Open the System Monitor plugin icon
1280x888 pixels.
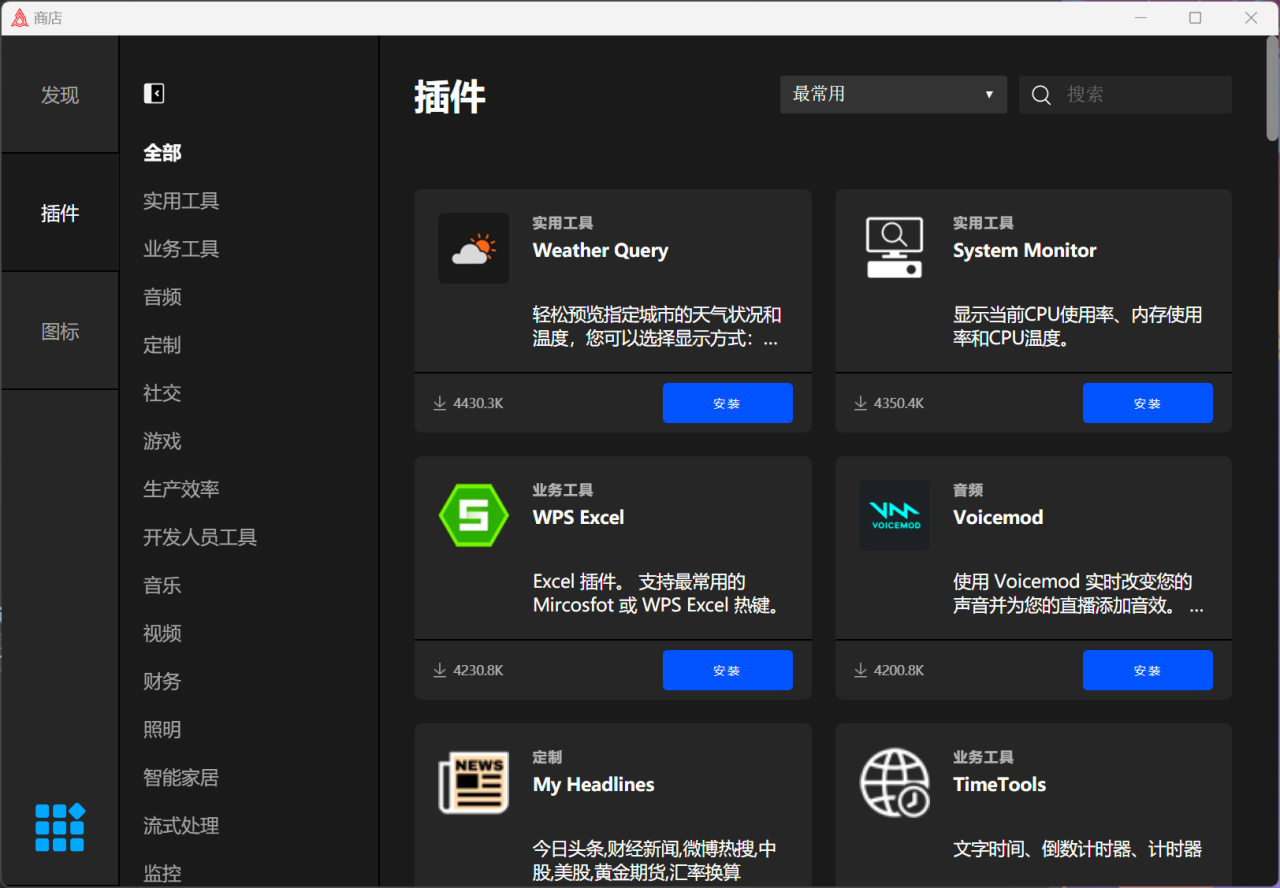pos(894,248)
